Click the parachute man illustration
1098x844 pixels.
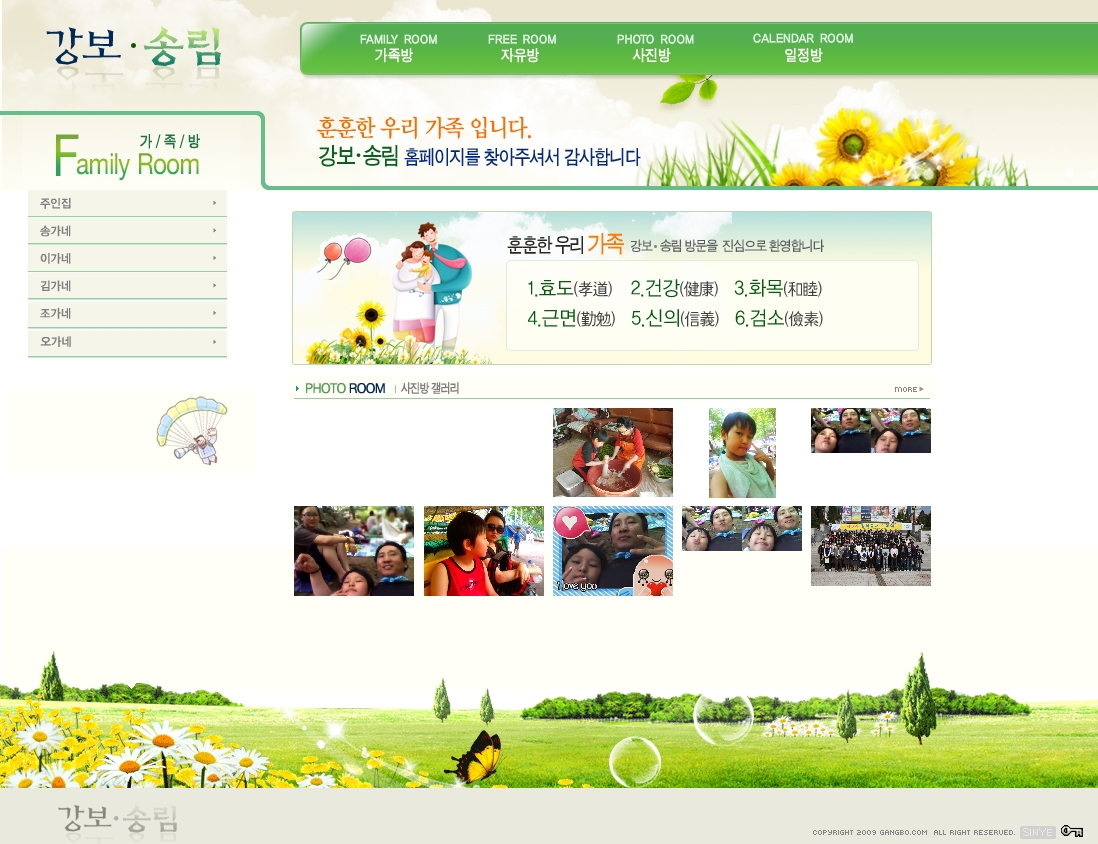point(193,430)
